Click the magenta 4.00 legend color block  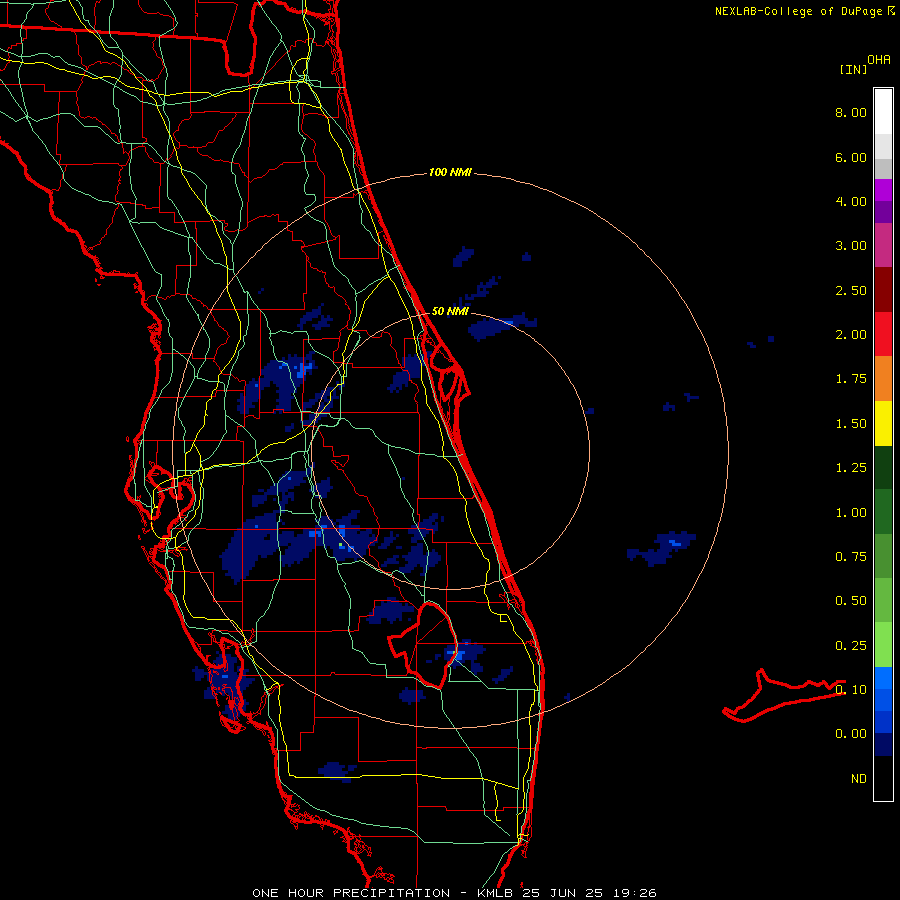[x=883, y=190]
